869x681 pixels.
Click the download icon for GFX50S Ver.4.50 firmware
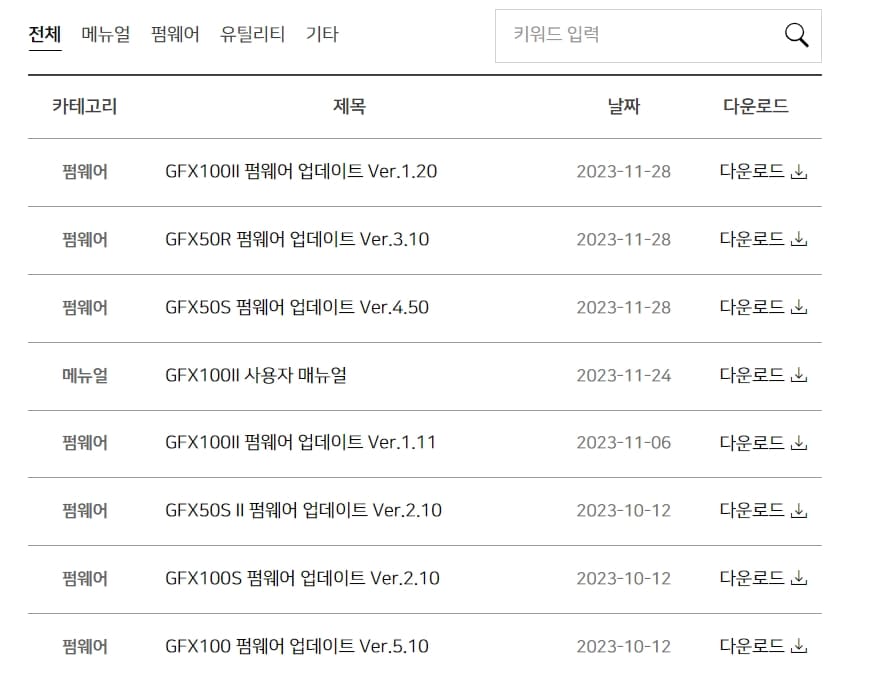click(798, 307)
